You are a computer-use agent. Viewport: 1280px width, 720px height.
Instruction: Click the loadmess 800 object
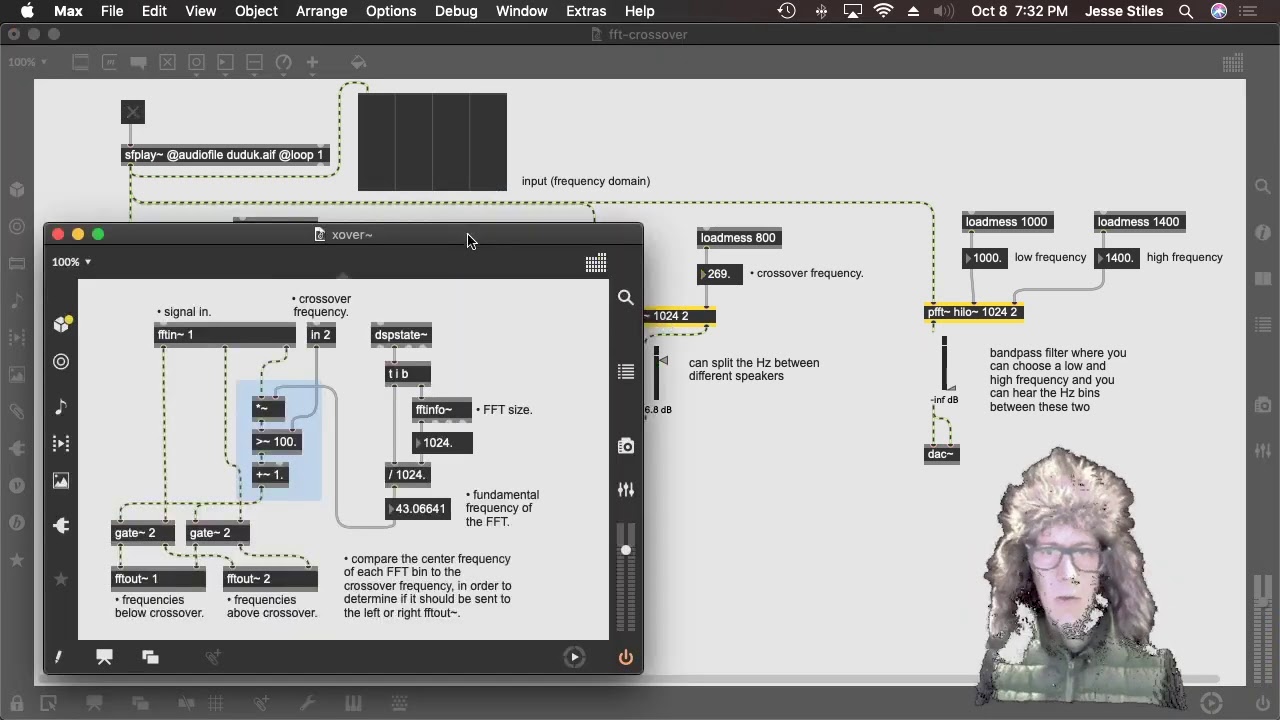(x=739, y=238)
